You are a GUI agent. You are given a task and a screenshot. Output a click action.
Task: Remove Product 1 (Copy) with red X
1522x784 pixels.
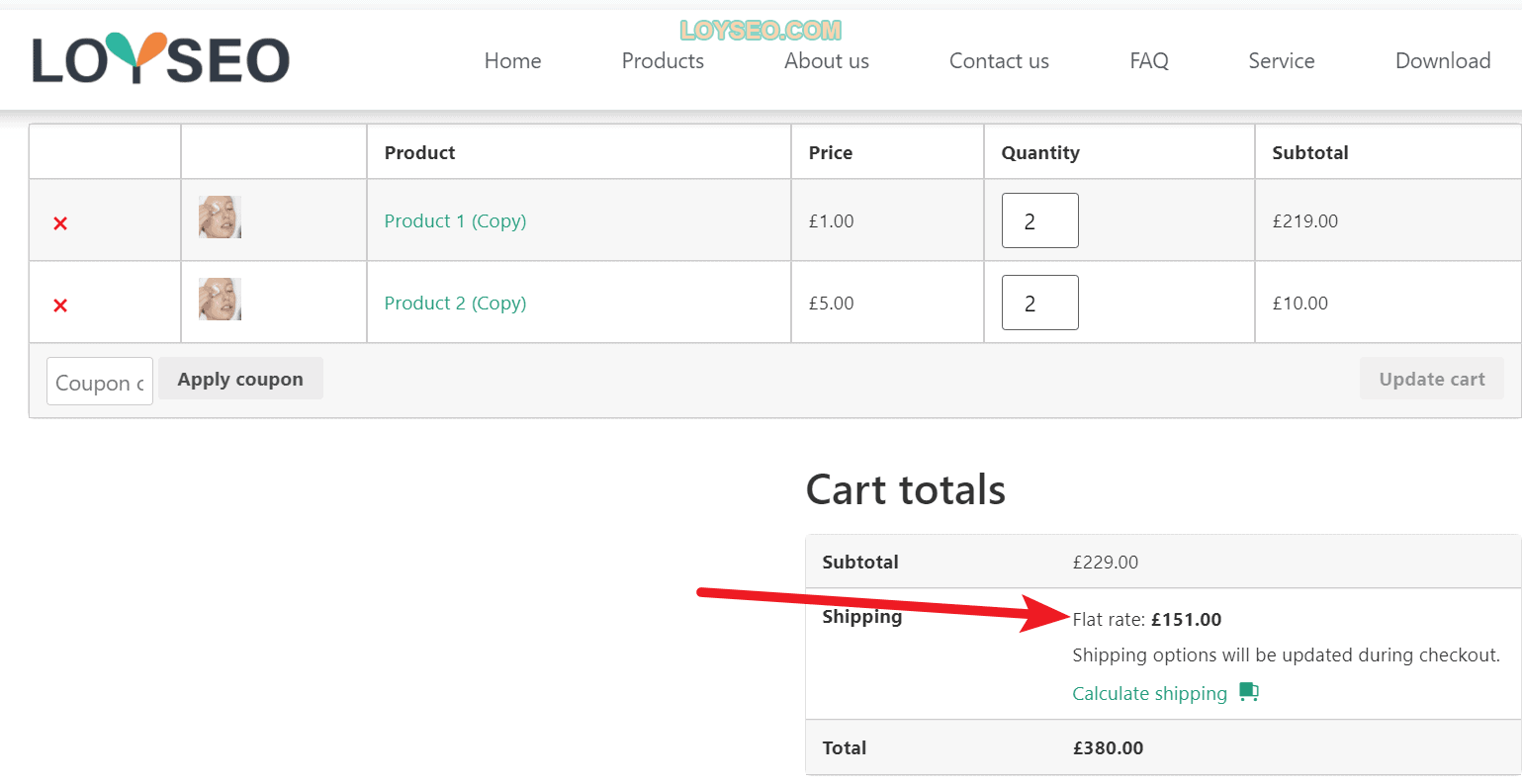tap(60, 223)
